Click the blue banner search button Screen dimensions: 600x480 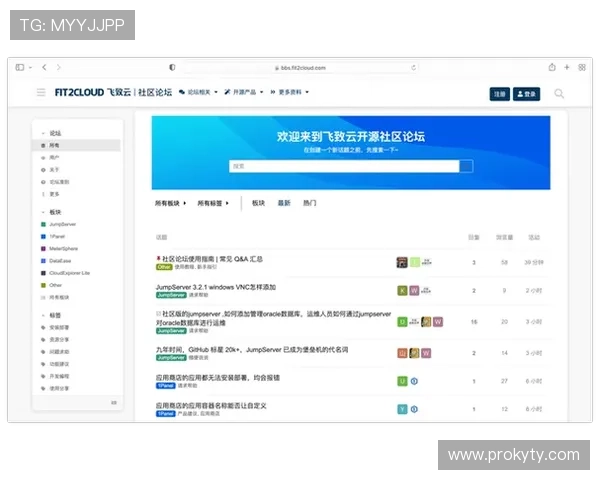click(x=466, y=166)
